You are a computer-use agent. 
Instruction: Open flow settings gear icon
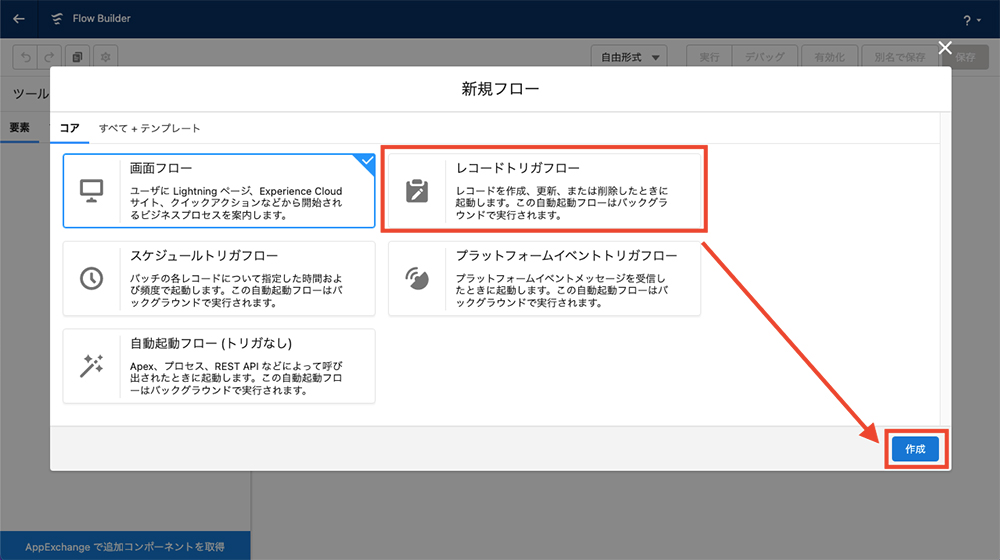click(x=105, y=57)
